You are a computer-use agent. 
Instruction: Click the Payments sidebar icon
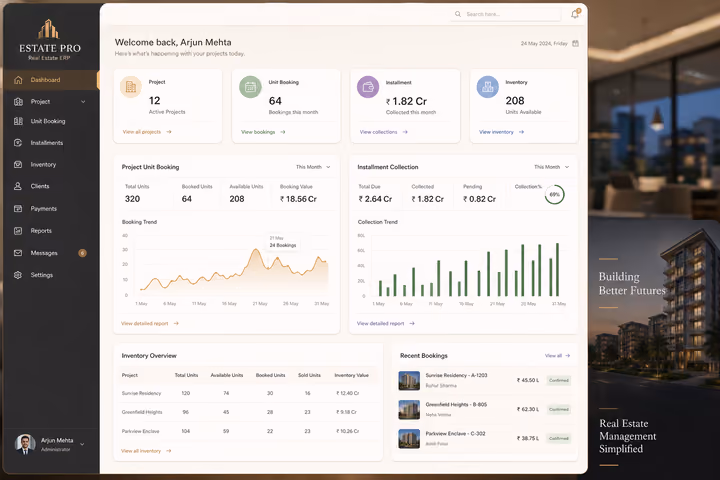[x=18, y=209]
